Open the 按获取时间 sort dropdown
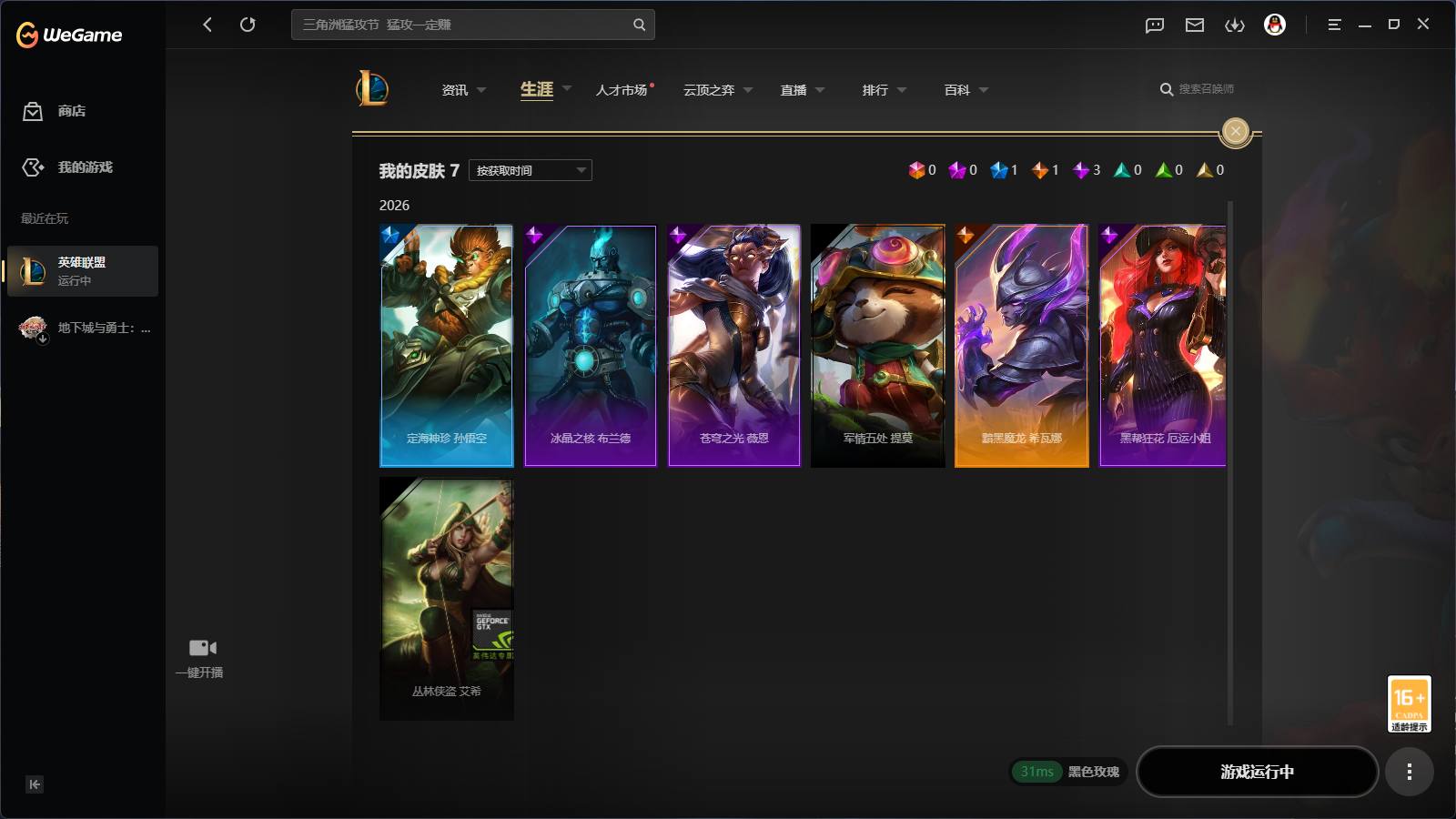The width and height of the screenshot is (1456, 819). [x=531, y=170]
